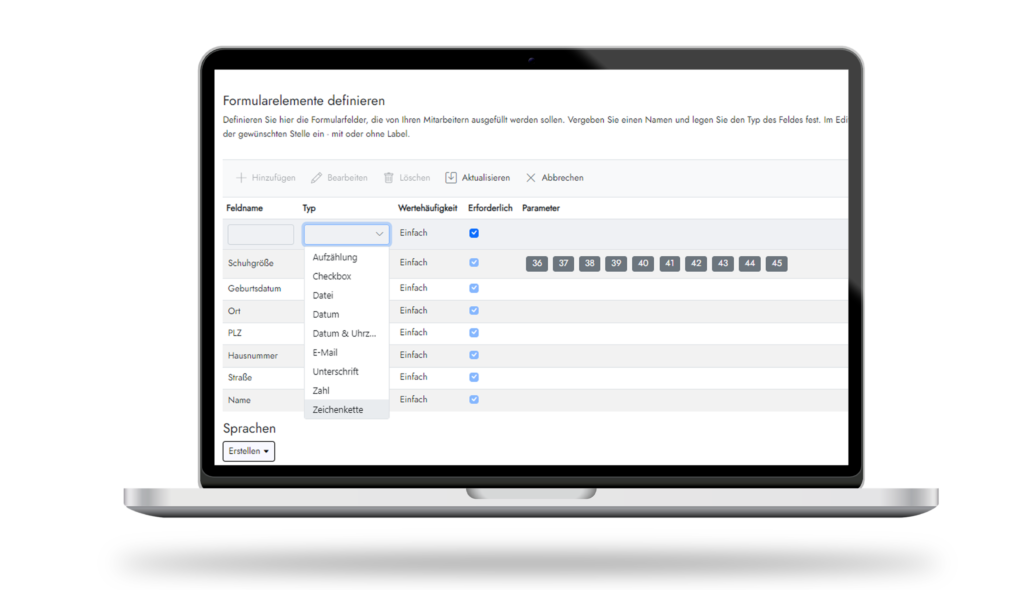Choose Unterschrift type option

point(347,371)
